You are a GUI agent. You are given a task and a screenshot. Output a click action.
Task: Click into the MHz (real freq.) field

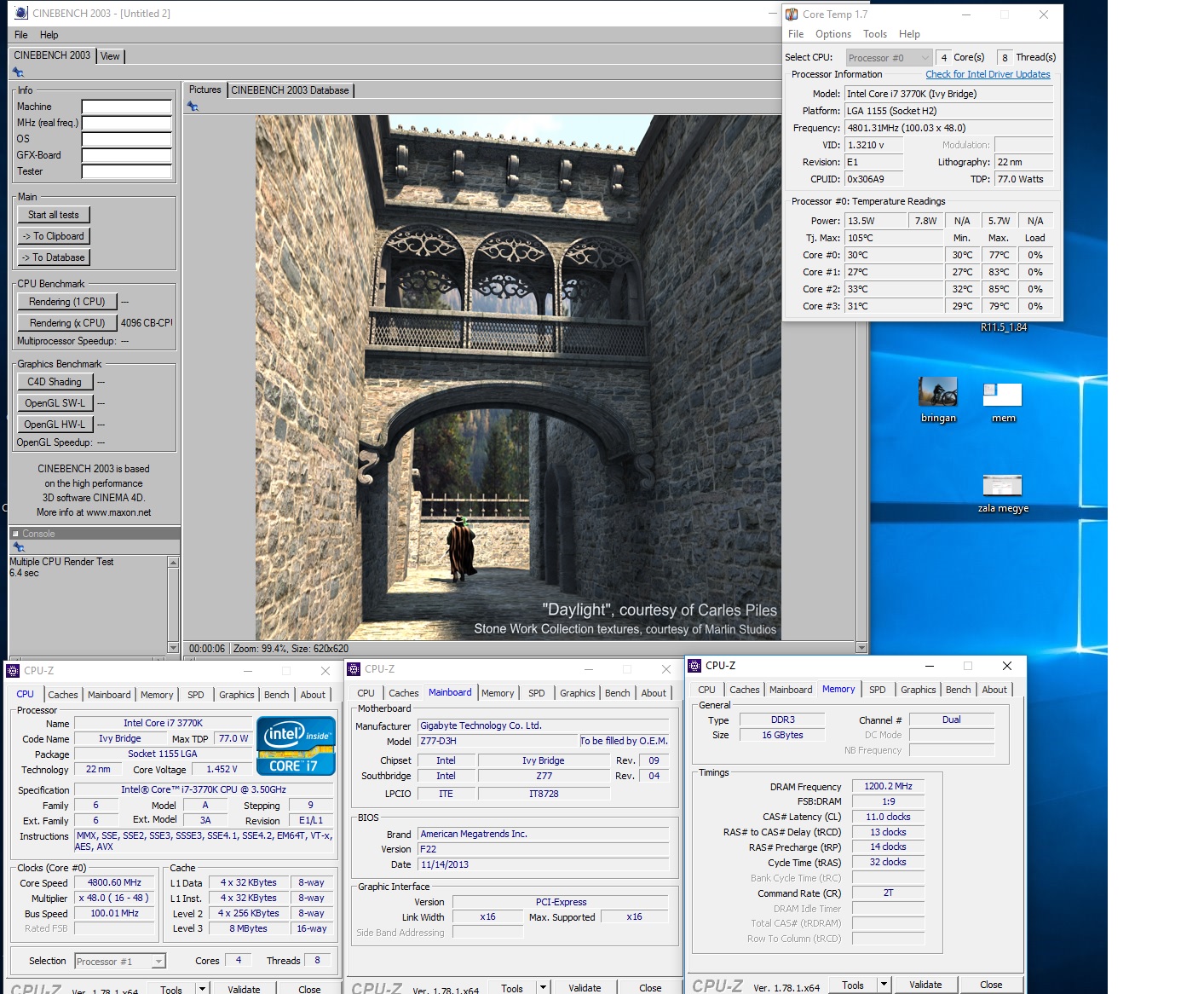coord(127,123)
